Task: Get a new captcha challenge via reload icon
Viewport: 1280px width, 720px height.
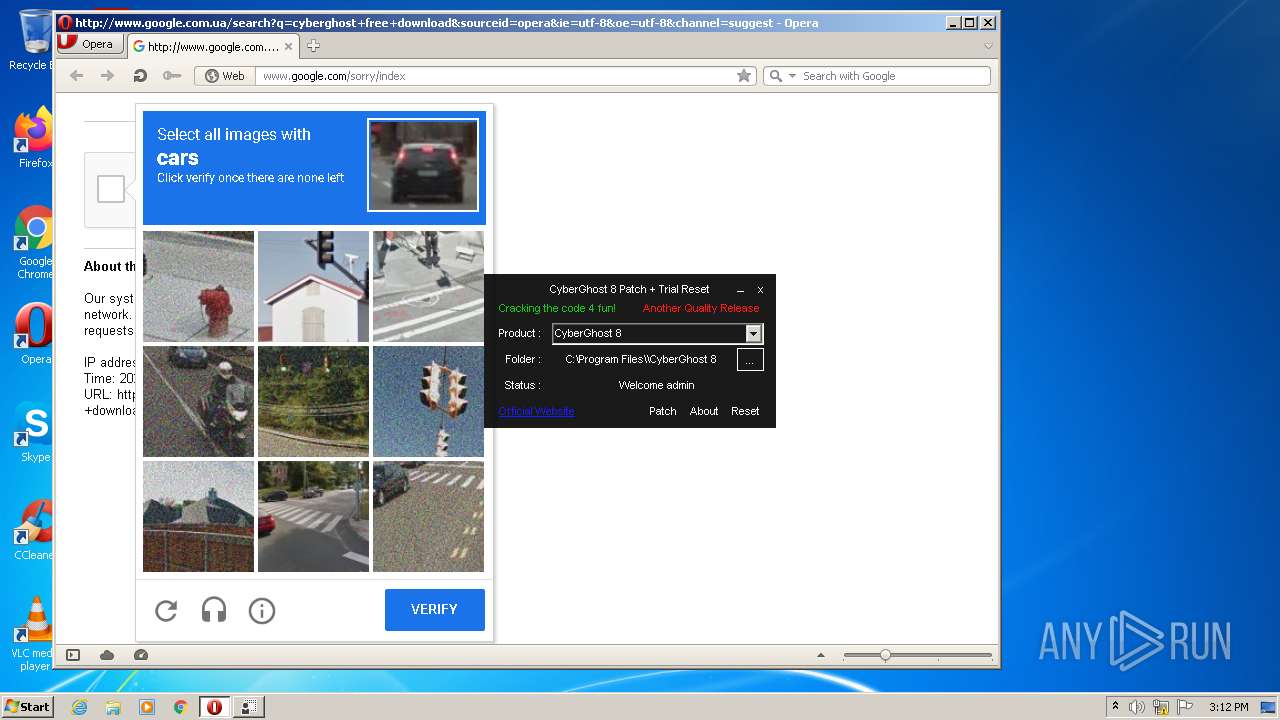Action: pyautogui.click(x=166, y=610)
